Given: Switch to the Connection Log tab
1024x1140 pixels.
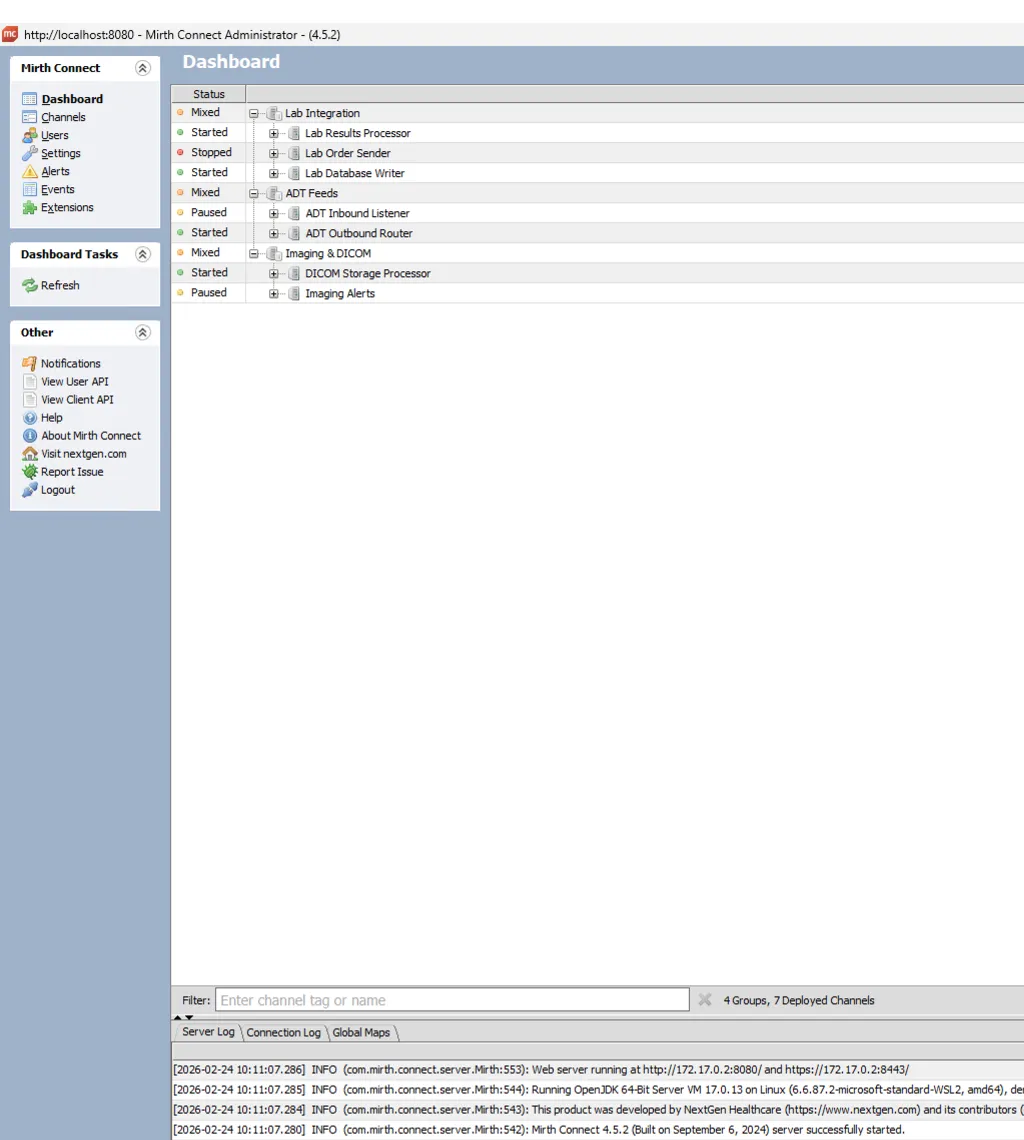Looking at the screenshot, I should point(283,1032).
